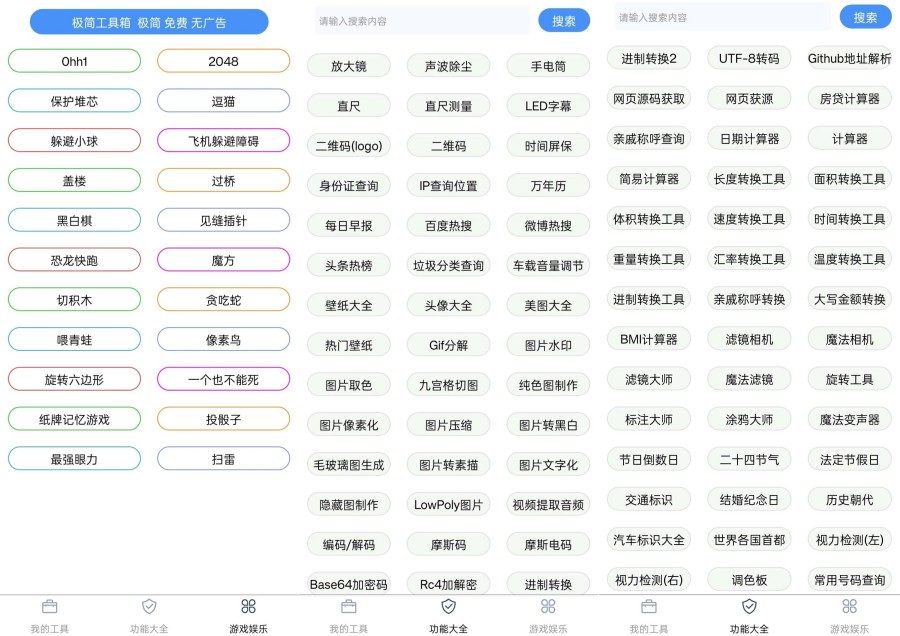
Task: Select the BMI计算器 tool
Action: pyautogui.click(x=649, y=340)
